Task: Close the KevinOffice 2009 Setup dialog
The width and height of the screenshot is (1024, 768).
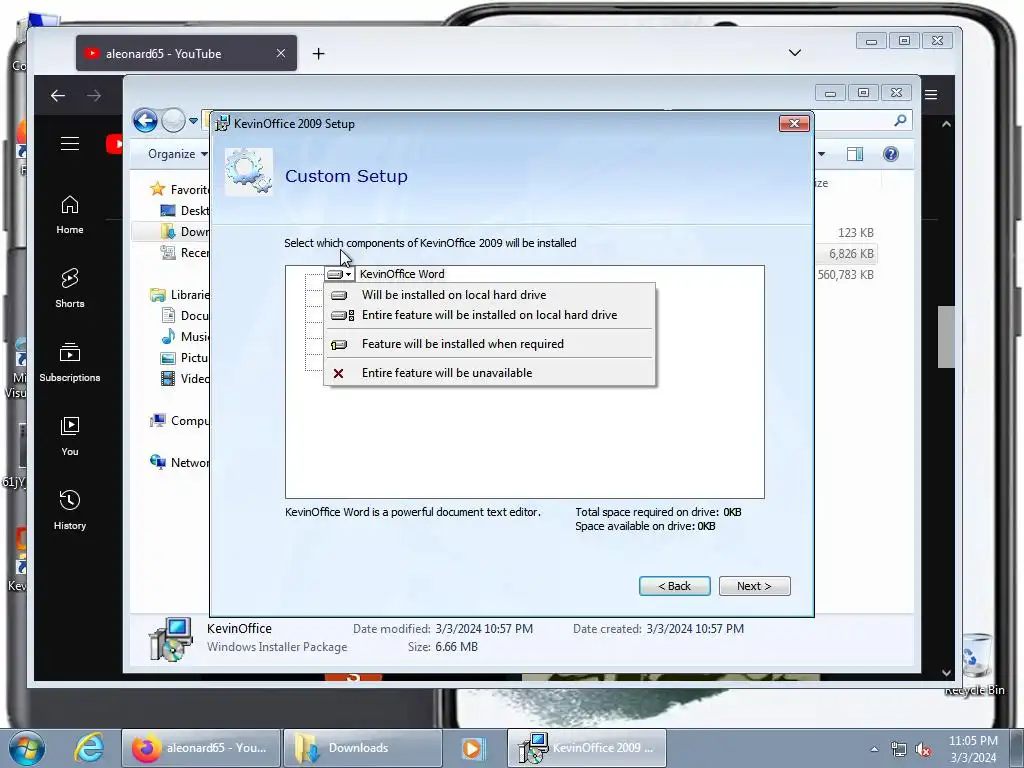Action: [x=794, y=123]
